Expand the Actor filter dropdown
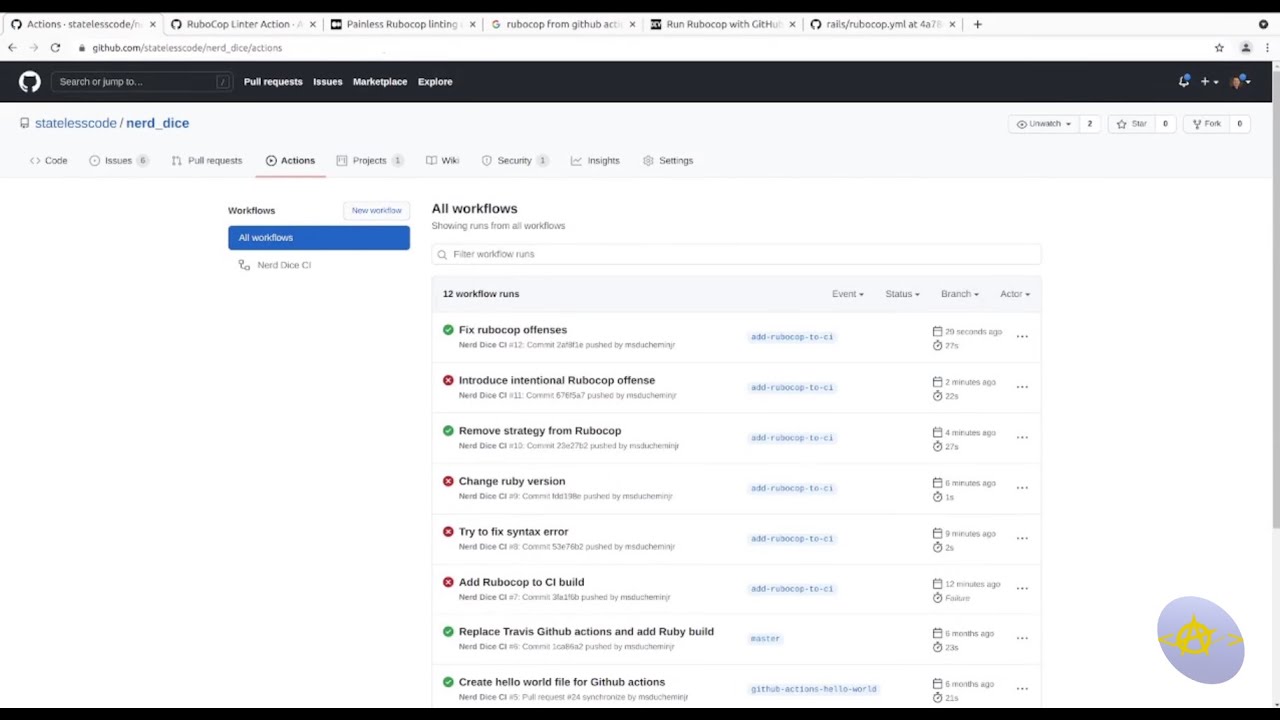 coord(1014,294)
